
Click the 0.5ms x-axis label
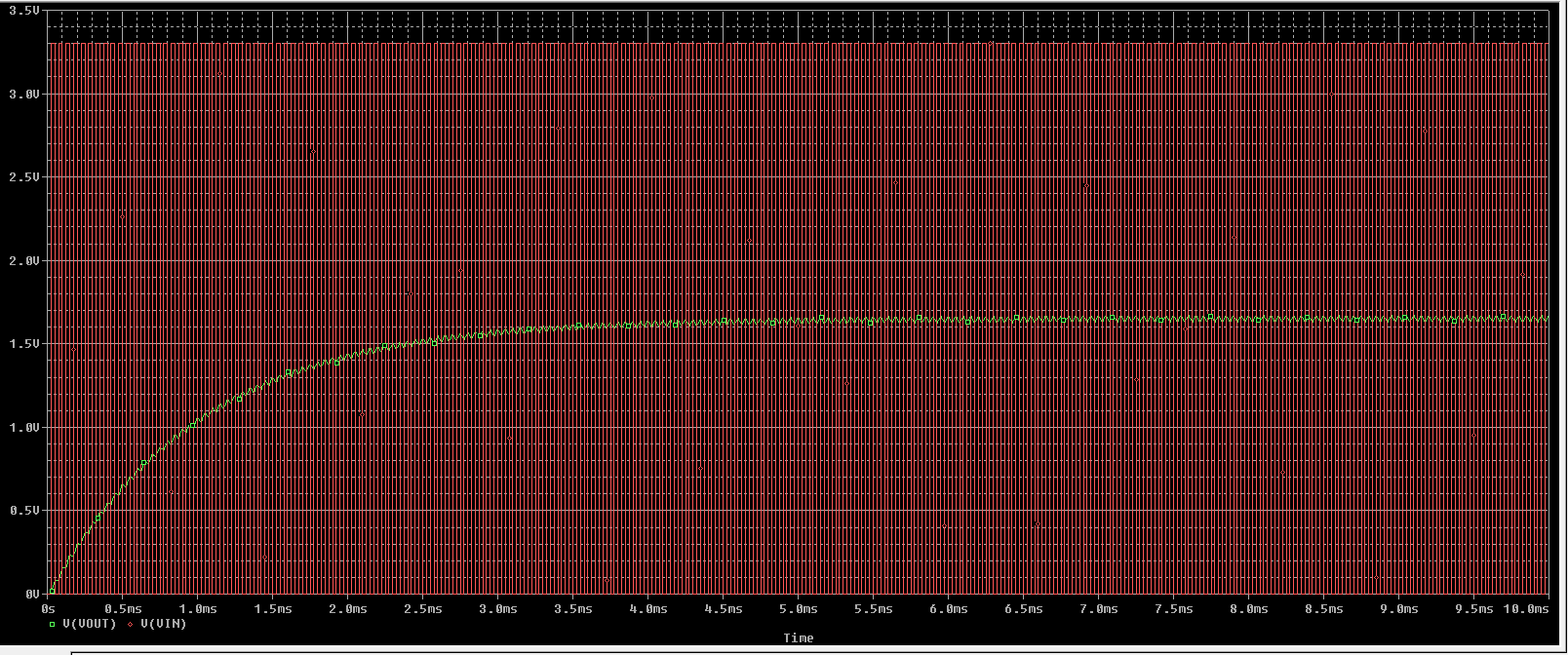point(123,609)
